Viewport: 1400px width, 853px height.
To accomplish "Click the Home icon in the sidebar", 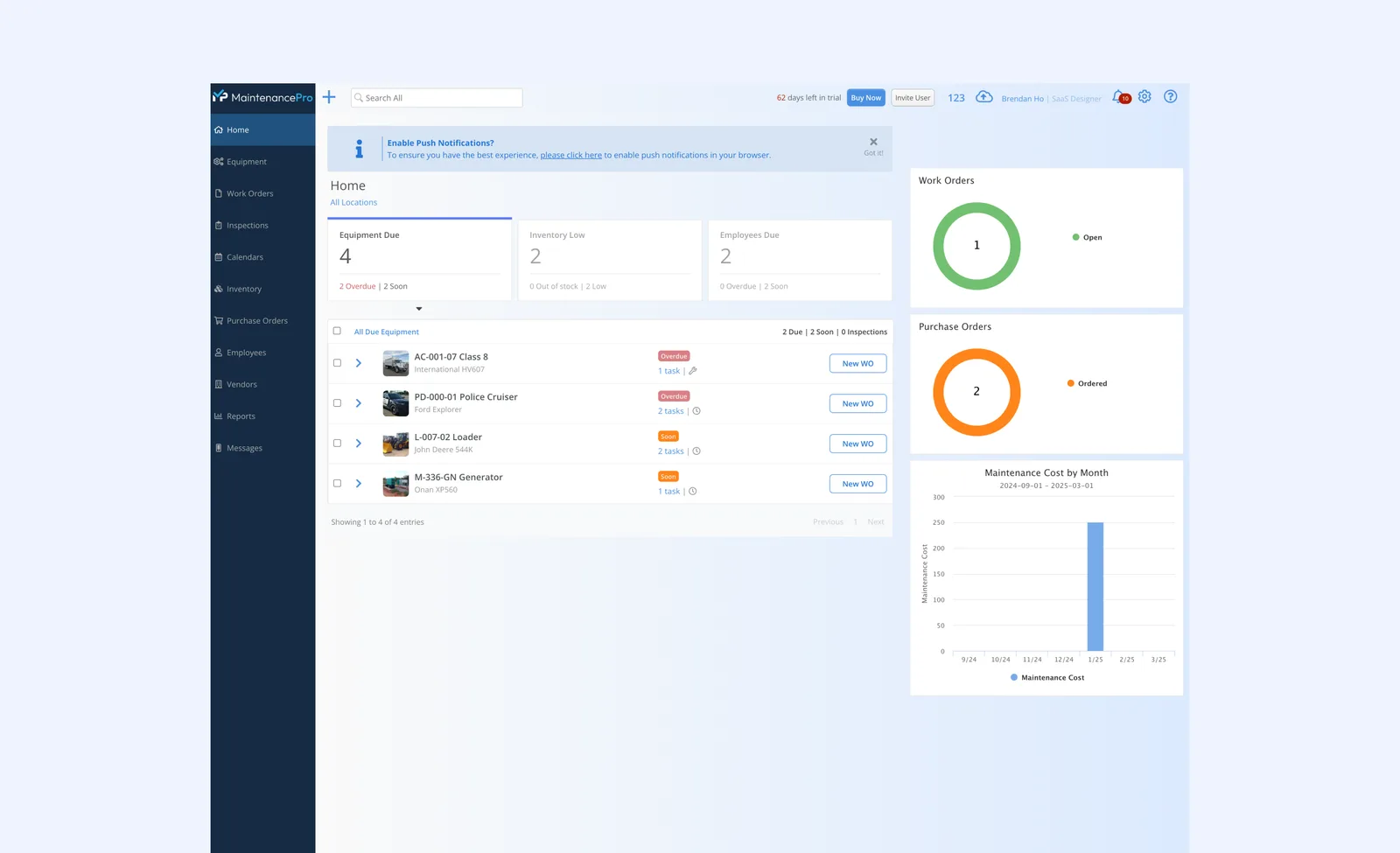I will pos(218,129).
